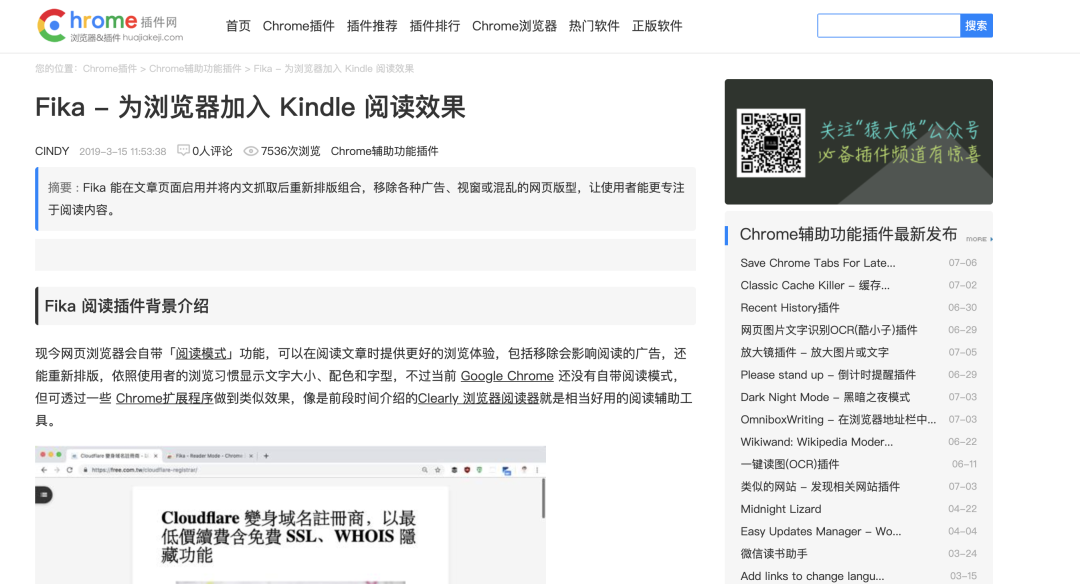This screenshot has width=1080, height=584.
Task: Open the Chrome插件 nav item
Action: [x=298, y=26]
